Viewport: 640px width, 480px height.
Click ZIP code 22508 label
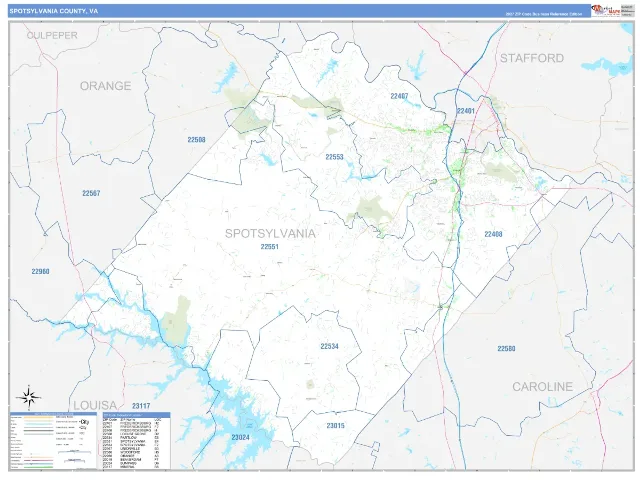[196, 140]
